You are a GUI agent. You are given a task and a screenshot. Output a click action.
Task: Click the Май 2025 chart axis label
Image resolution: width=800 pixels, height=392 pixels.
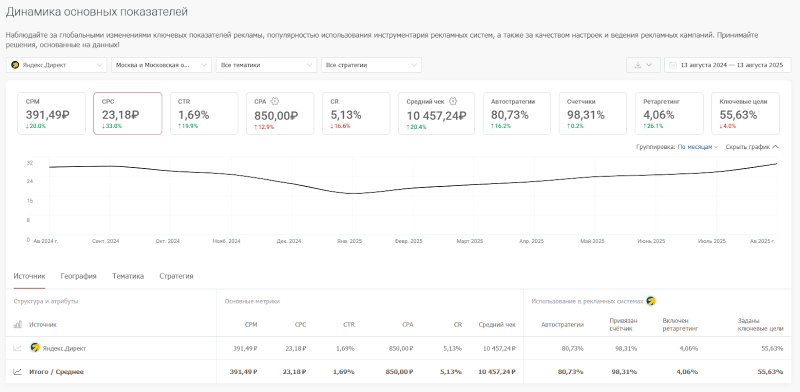592,241
